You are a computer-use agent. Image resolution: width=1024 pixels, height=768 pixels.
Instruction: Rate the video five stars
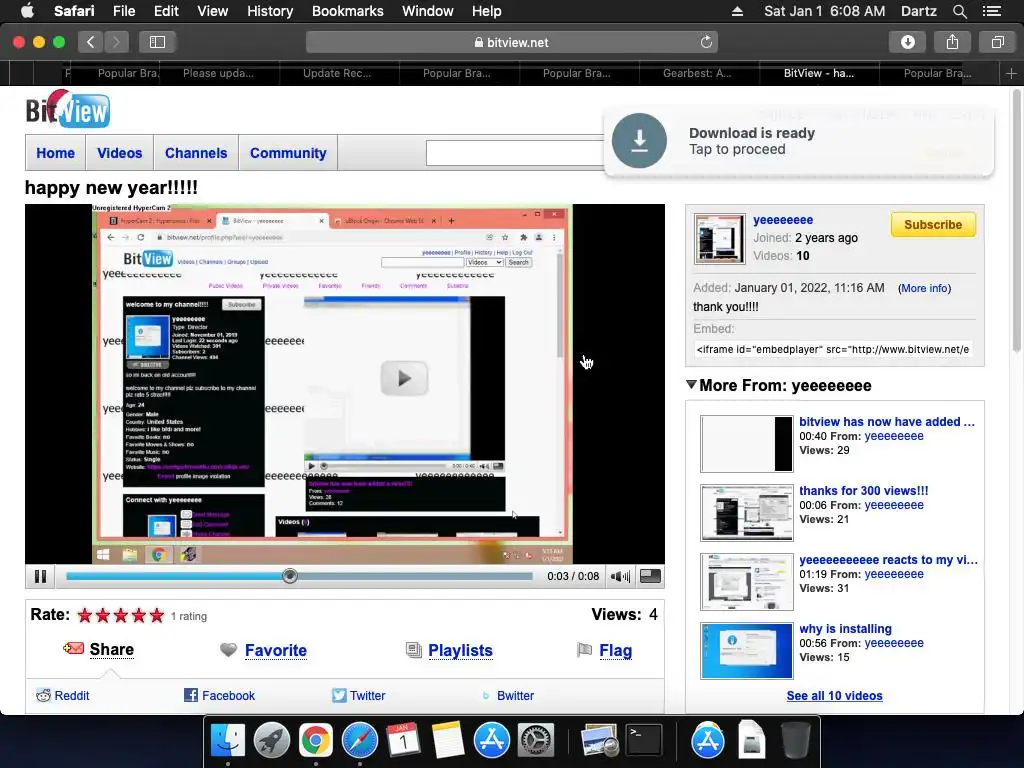tap(157, 615)
